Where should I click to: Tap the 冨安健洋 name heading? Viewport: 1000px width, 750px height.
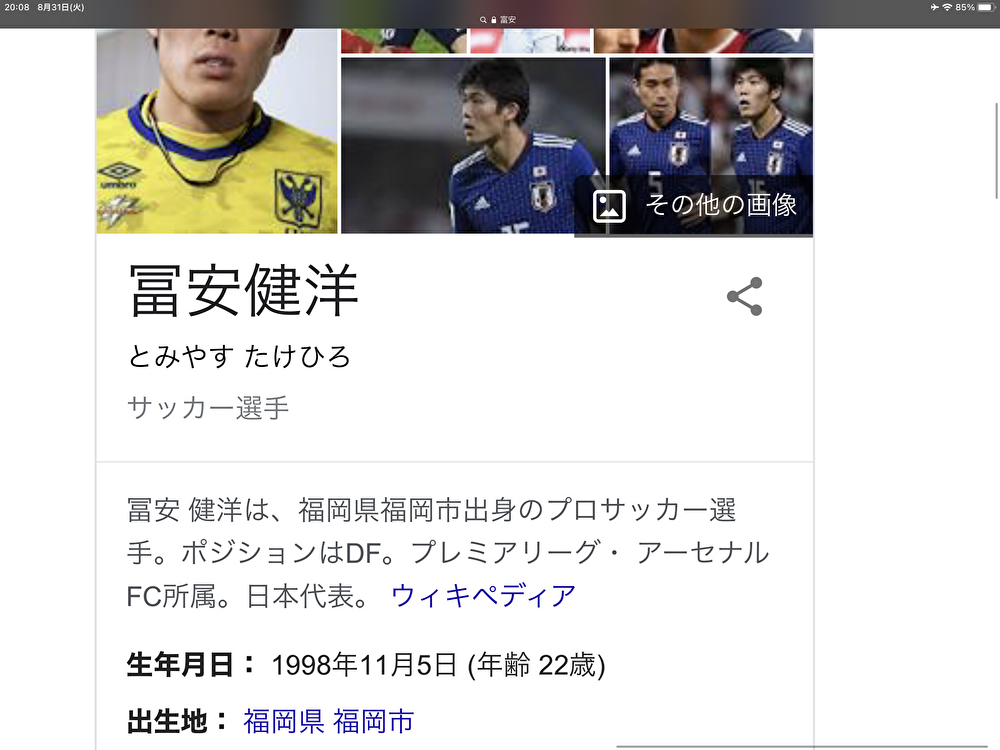click(x=243, y=291)
